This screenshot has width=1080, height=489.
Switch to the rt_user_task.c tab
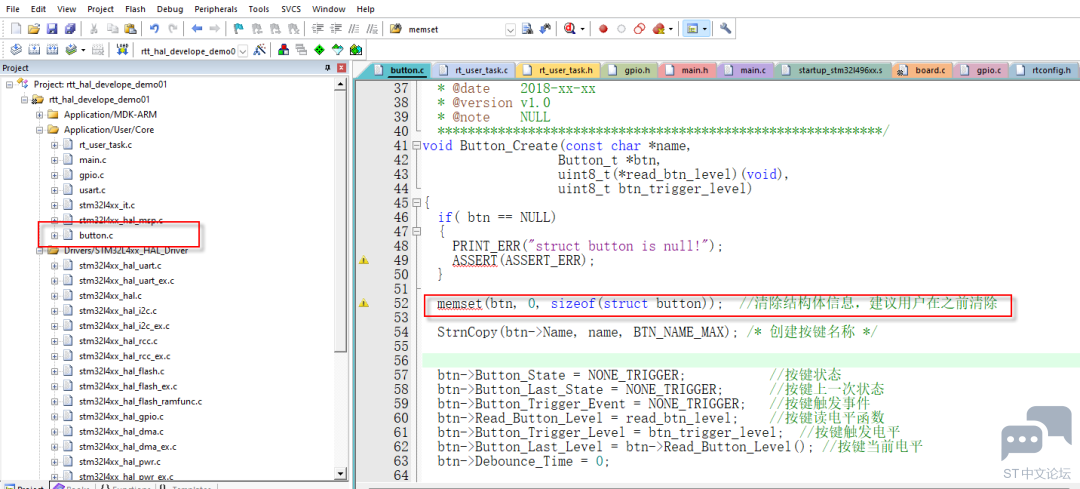click(474, 70)
